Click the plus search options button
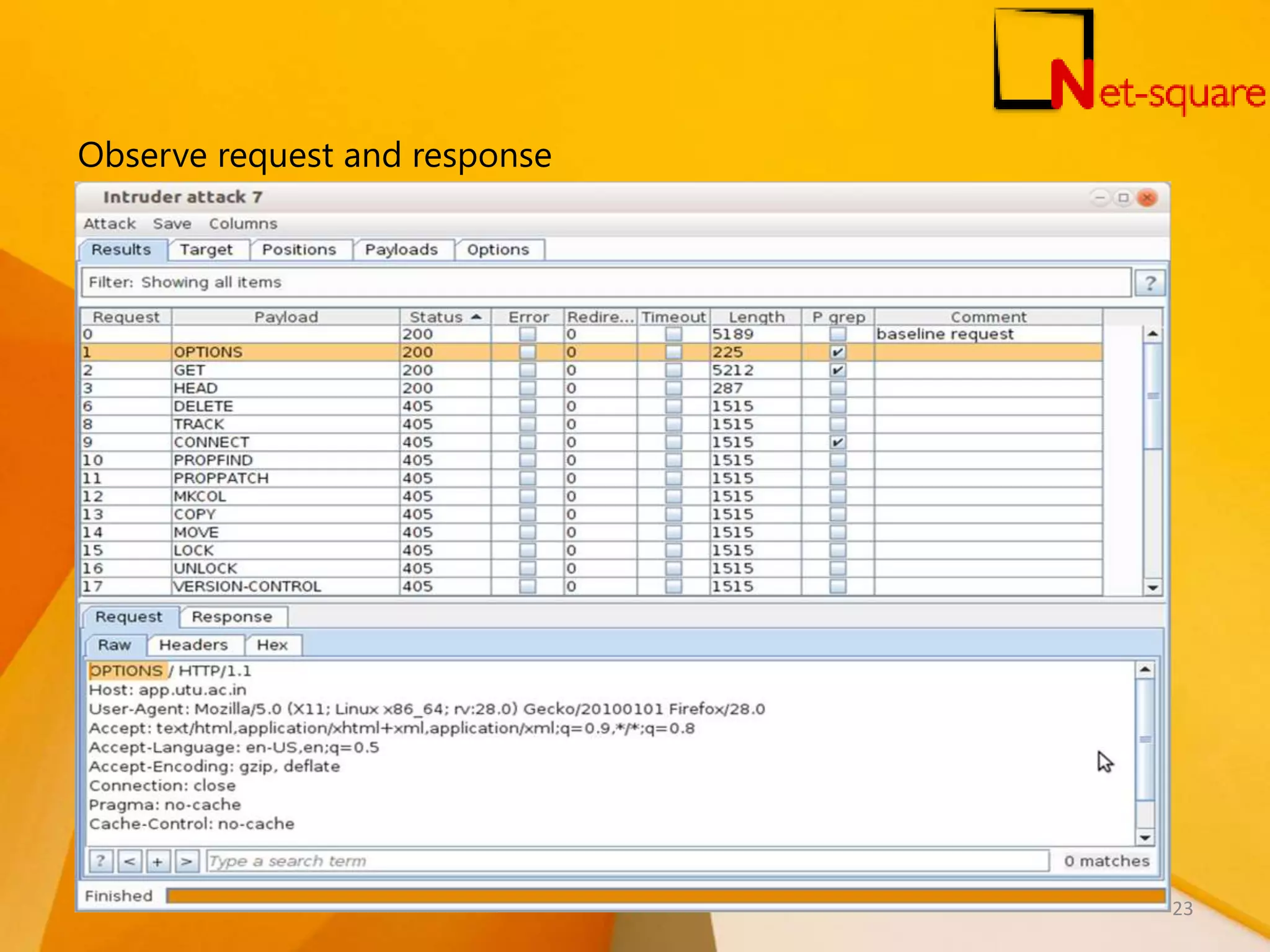1270x952 pixels. 158,861
